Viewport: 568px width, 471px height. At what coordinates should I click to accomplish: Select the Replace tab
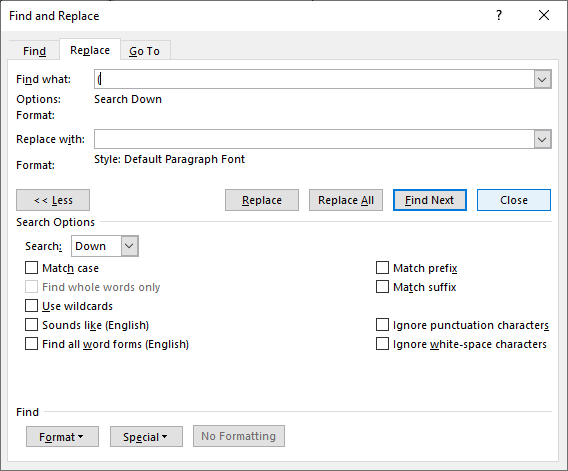[x=90, y=50]
